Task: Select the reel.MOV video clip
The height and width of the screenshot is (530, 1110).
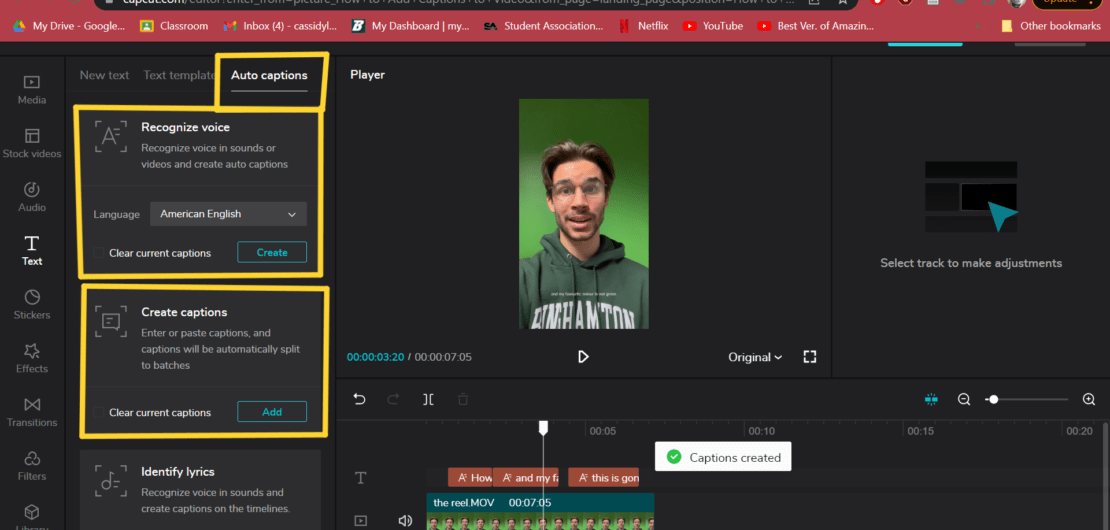Action: click(x=540, y=512)
